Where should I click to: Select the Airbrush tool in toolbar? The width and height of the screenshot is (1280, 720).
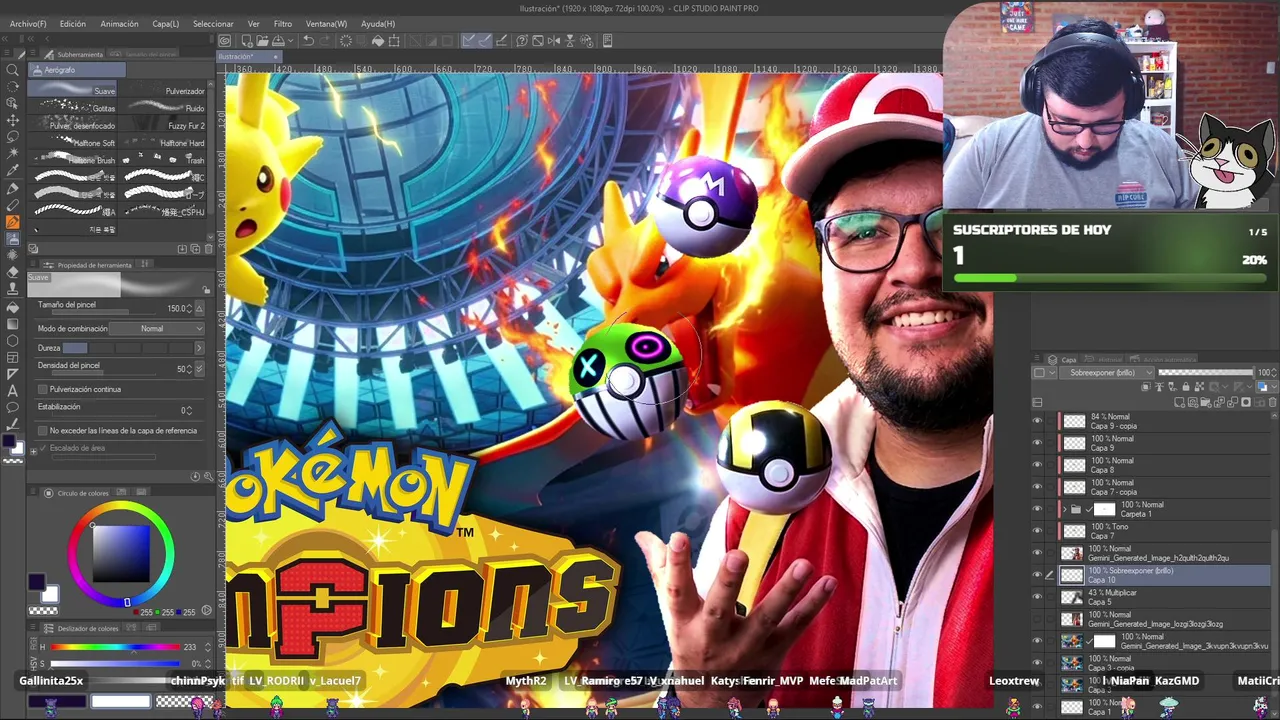(12, 239)
